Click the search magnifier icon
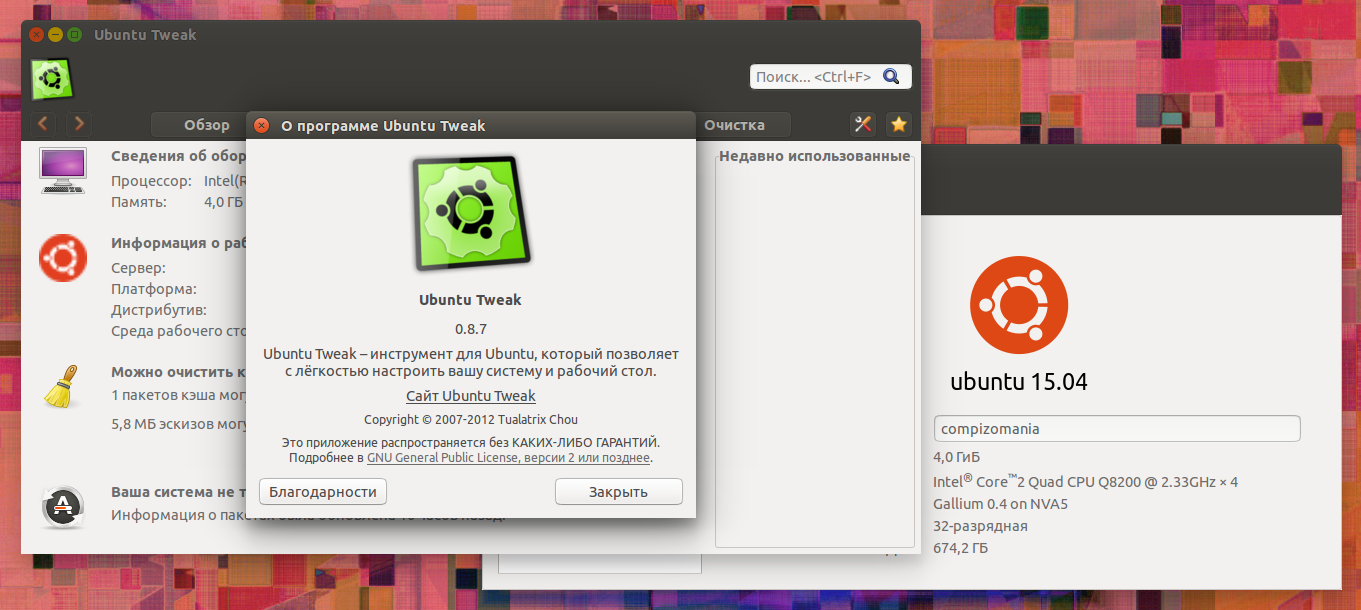The width and height of the screenshot is (1361, 610). coord(891,76)
